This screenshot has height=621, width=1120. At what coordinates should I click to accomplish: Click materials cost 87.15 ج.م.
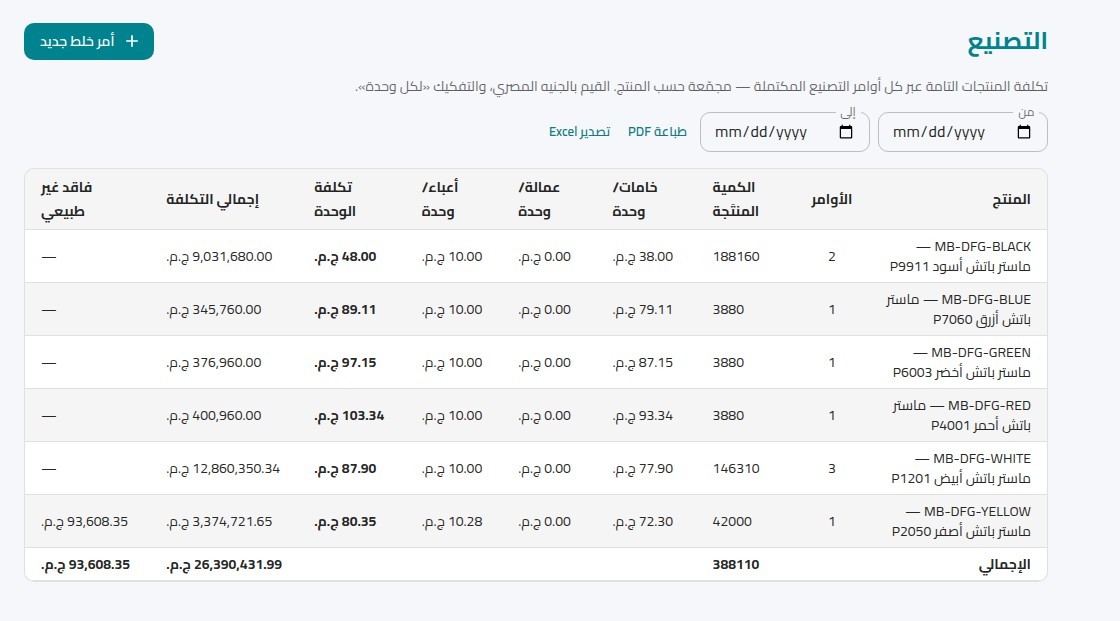coord(643,362)
